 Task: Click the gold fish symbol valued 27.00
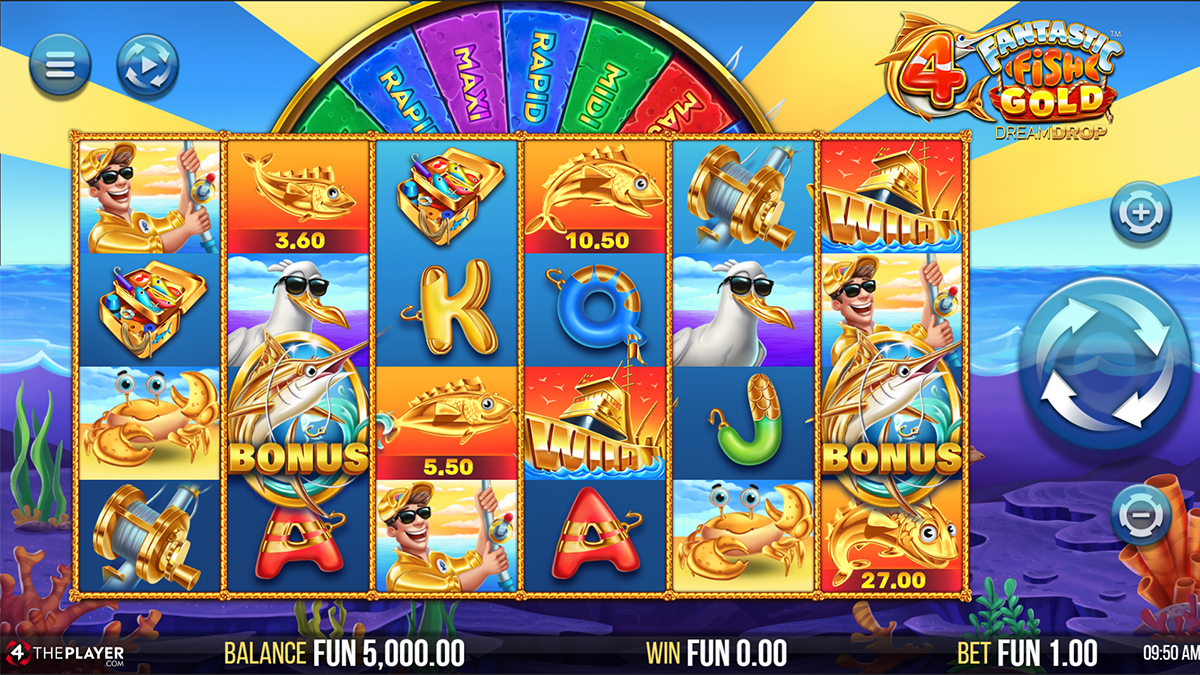891,535
